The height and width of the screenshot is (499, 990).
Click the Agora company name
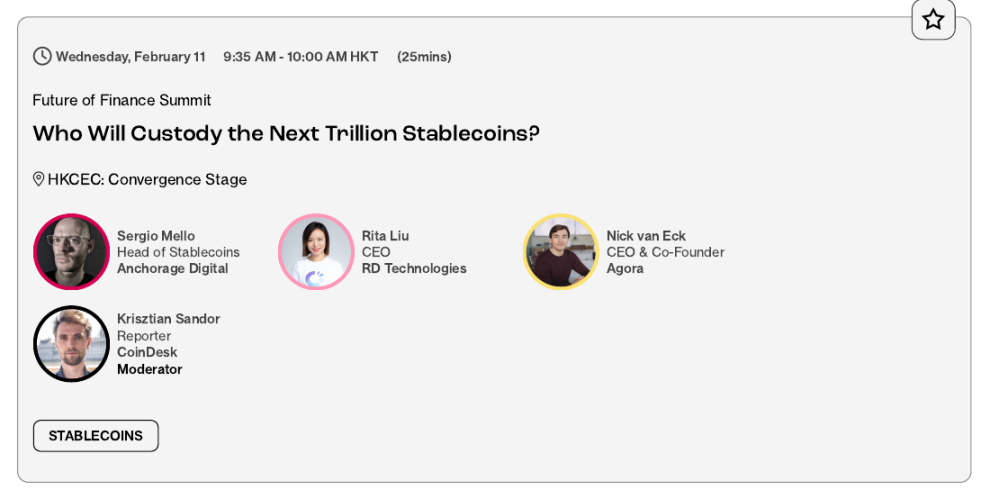625,268
